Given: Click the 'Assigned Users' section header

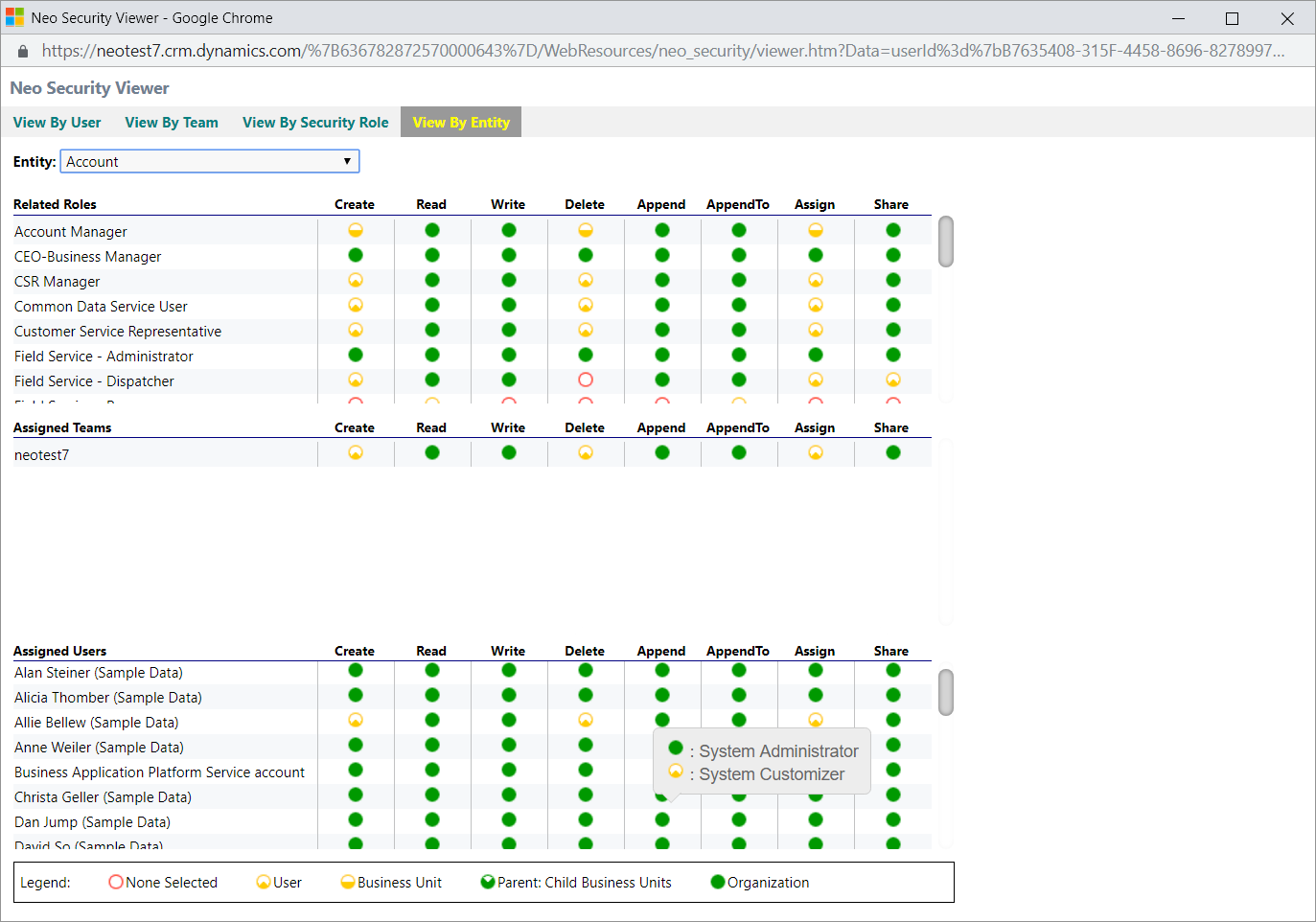Looking at the screenshot, I should [59, 651].
